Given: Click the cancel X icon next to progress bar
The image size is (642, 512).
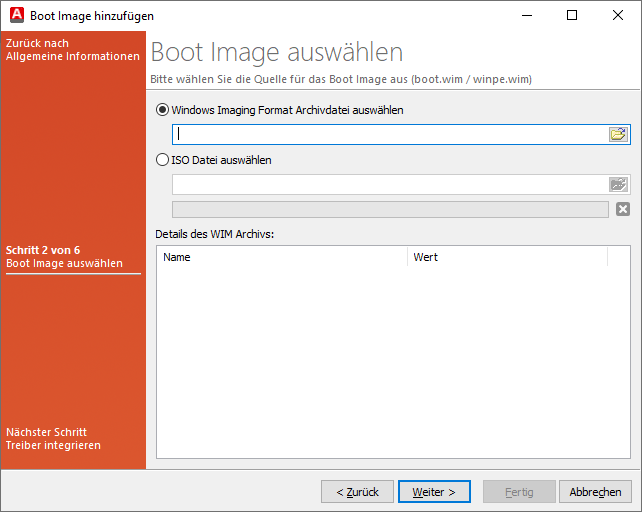Looking at the screenshot, I should point(623,209).
